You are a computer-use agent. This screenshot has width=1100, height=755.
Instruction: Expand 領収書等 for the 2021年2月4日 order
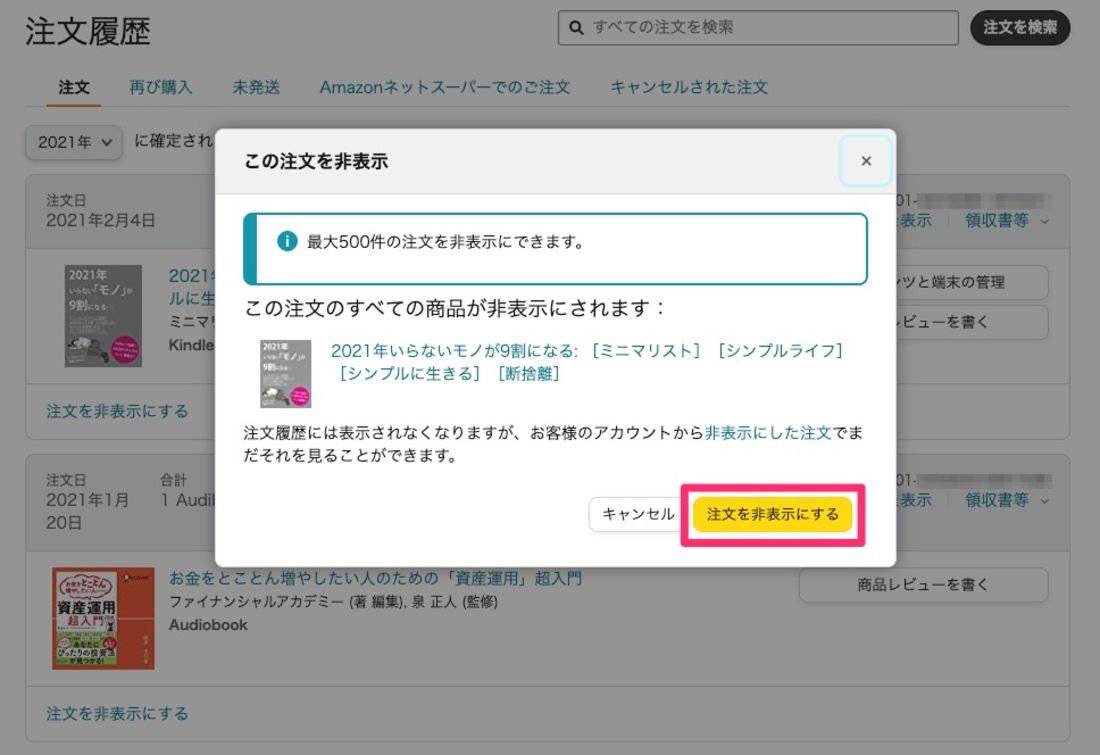pyautogui.click(x=1007, y=220)
